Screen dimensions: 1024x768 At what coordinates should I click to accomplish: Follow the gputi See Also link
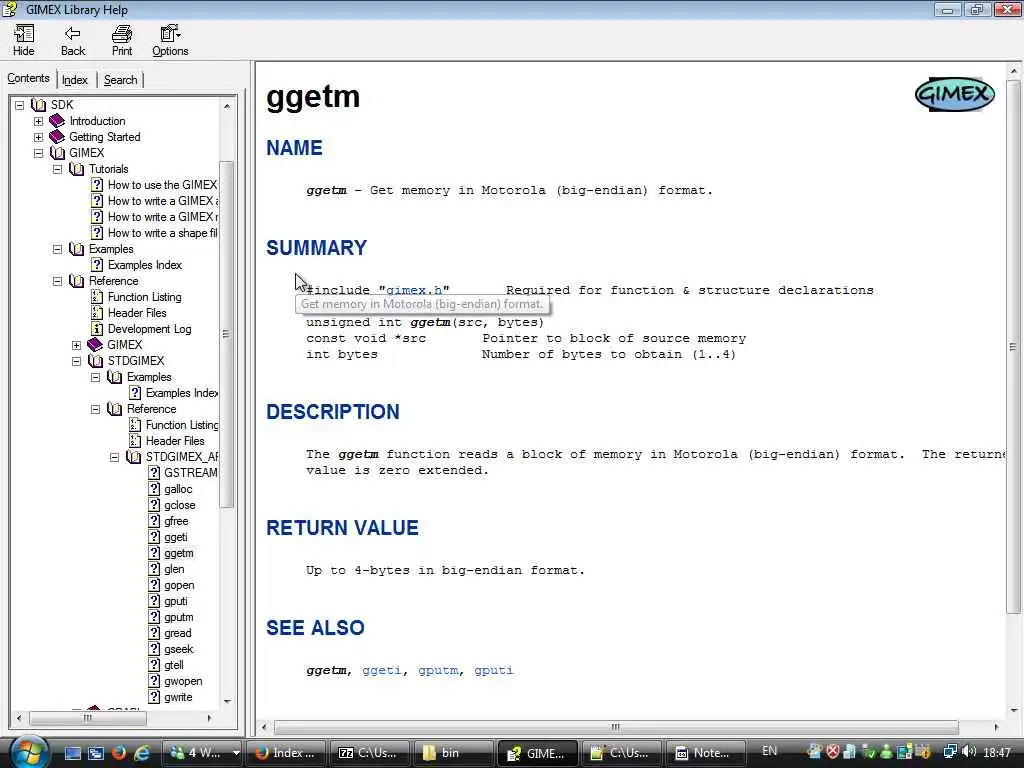coord(494,670)
